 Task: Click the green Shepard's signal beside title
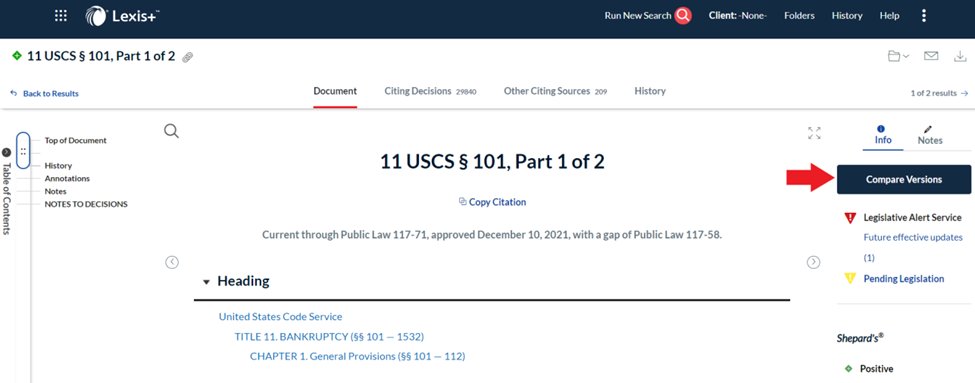click(17, 56)
